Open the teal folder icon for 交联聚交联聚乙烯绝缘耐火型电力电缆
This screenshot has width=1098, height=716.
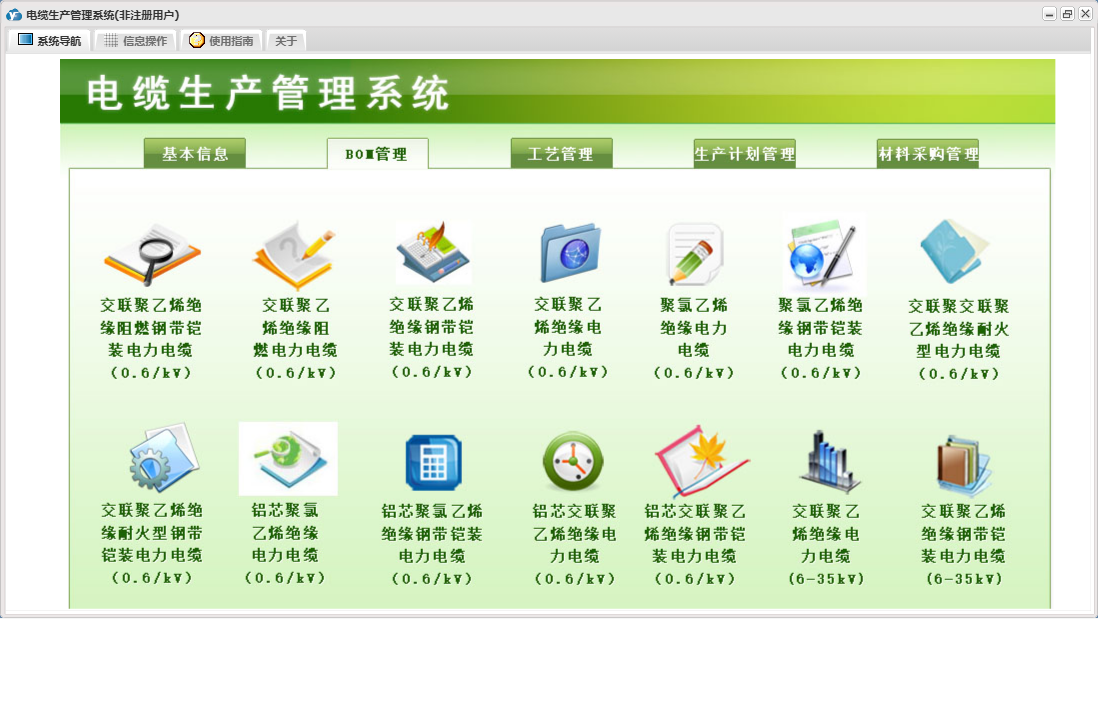pyautogui.click(x=954, y=251)
